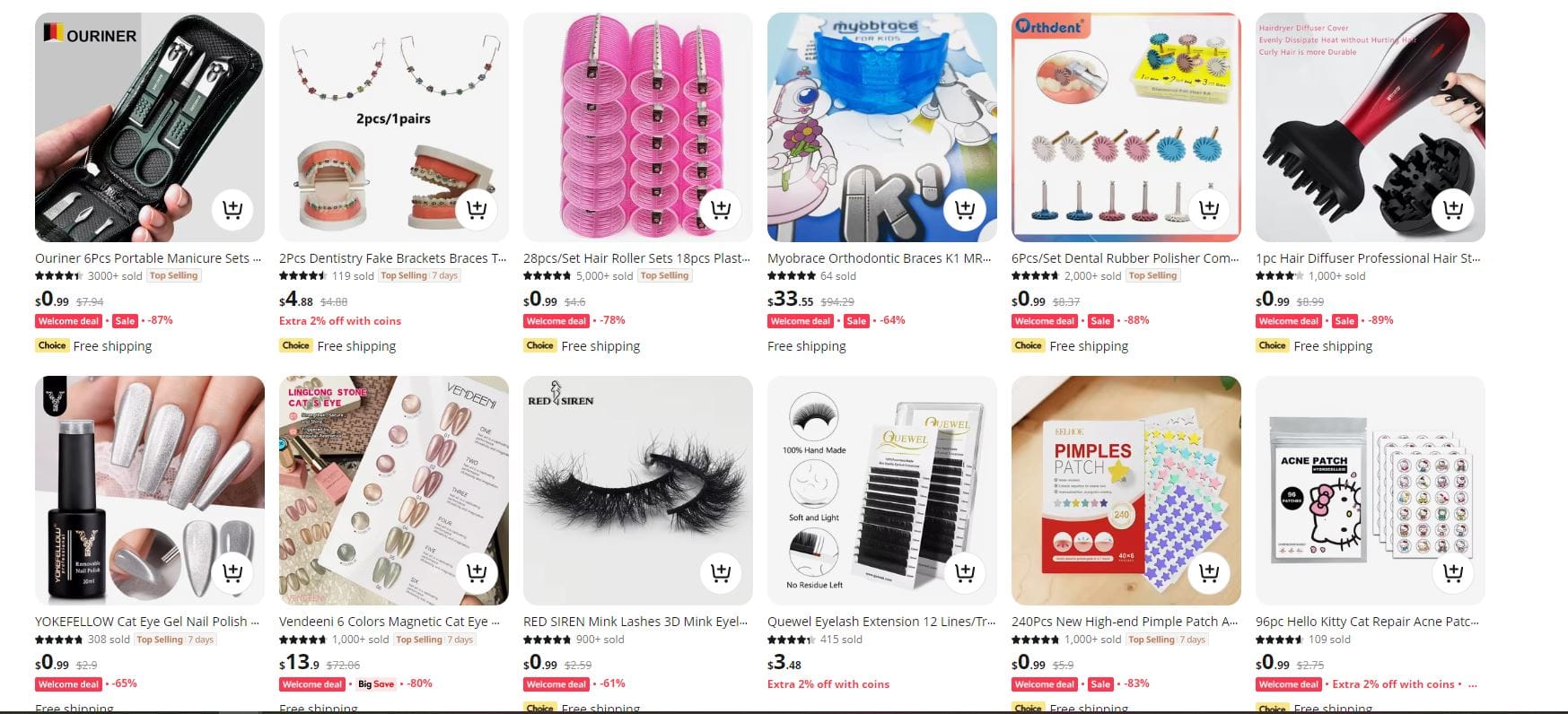Add RED SIREN Mink Lashes to cart
This screenshot has height=714, width=1568.
(x=721, y=572)
